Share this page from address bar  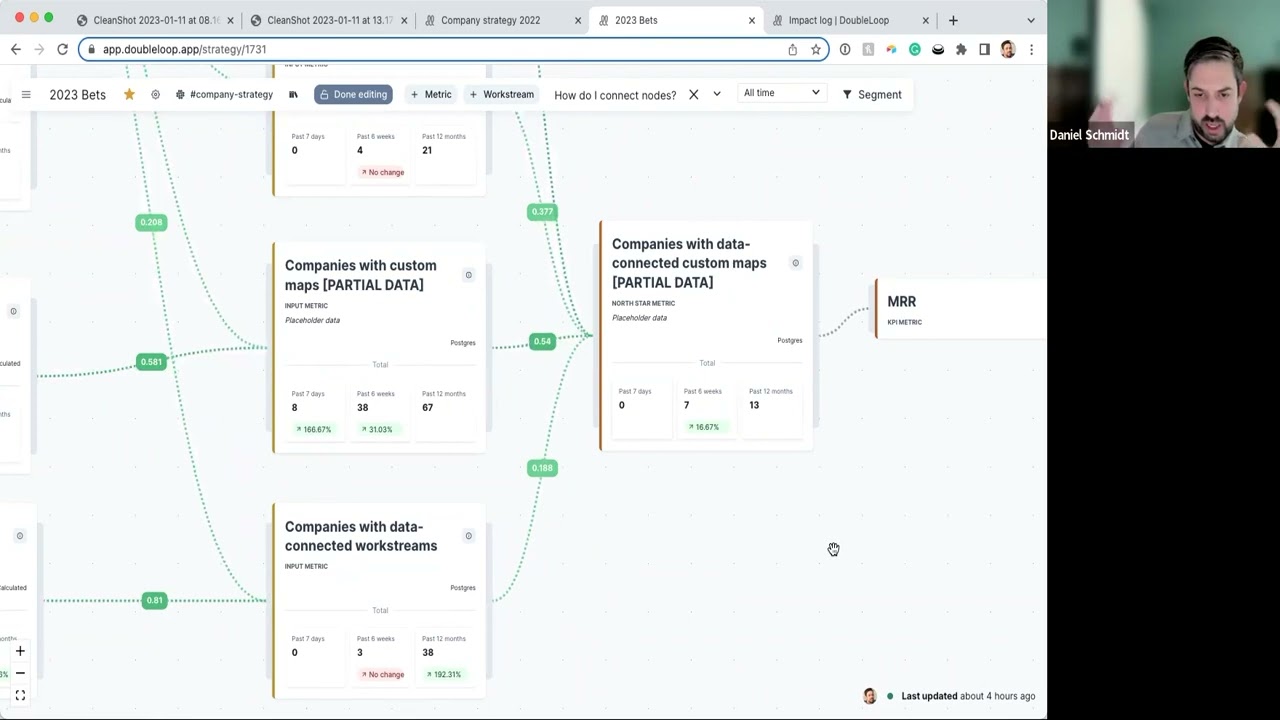tap(793, 49)
